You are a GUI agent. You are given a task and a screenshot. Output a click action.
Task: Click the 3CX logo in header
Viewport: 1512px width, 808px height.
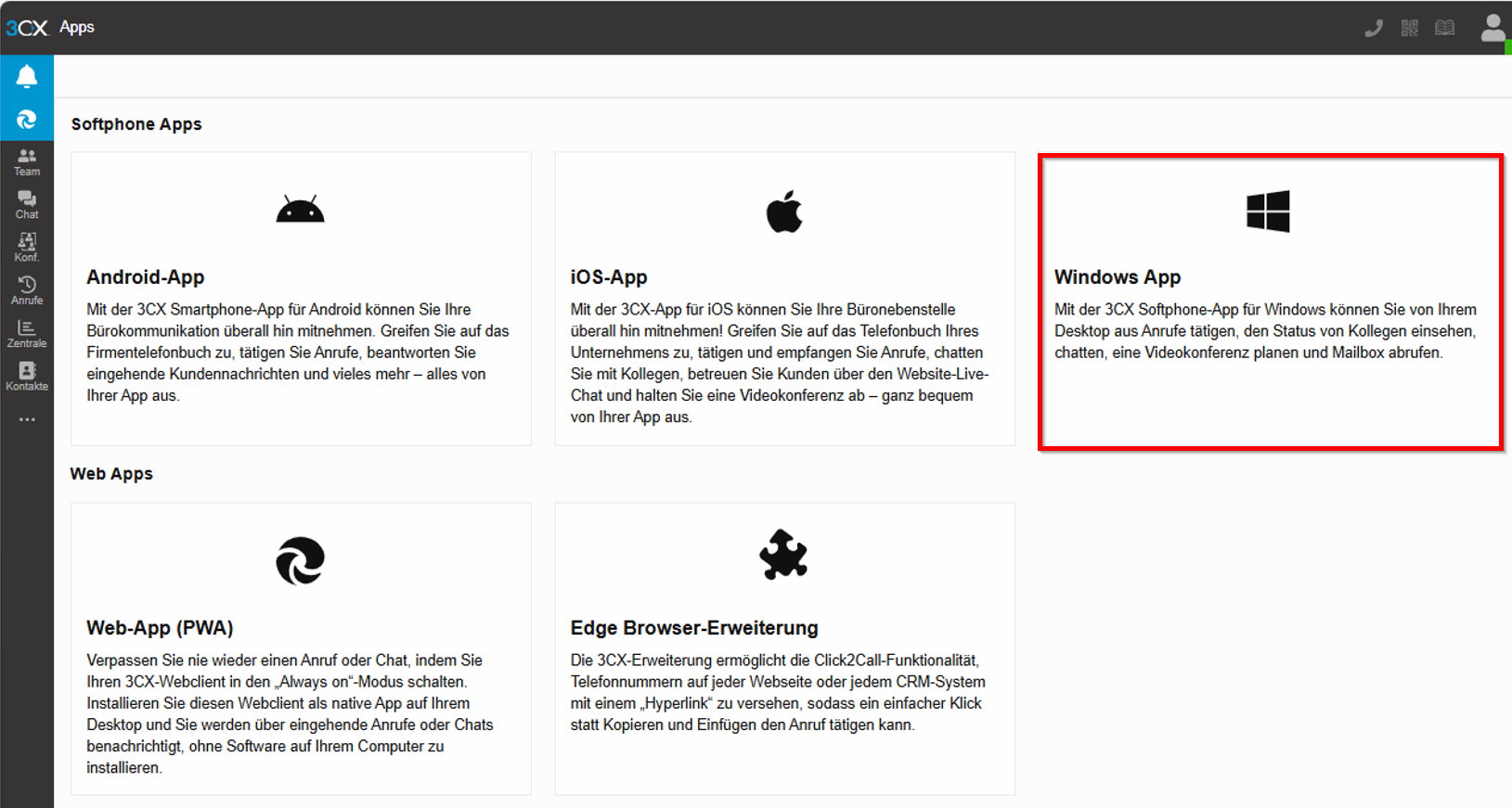coord(27,28)
